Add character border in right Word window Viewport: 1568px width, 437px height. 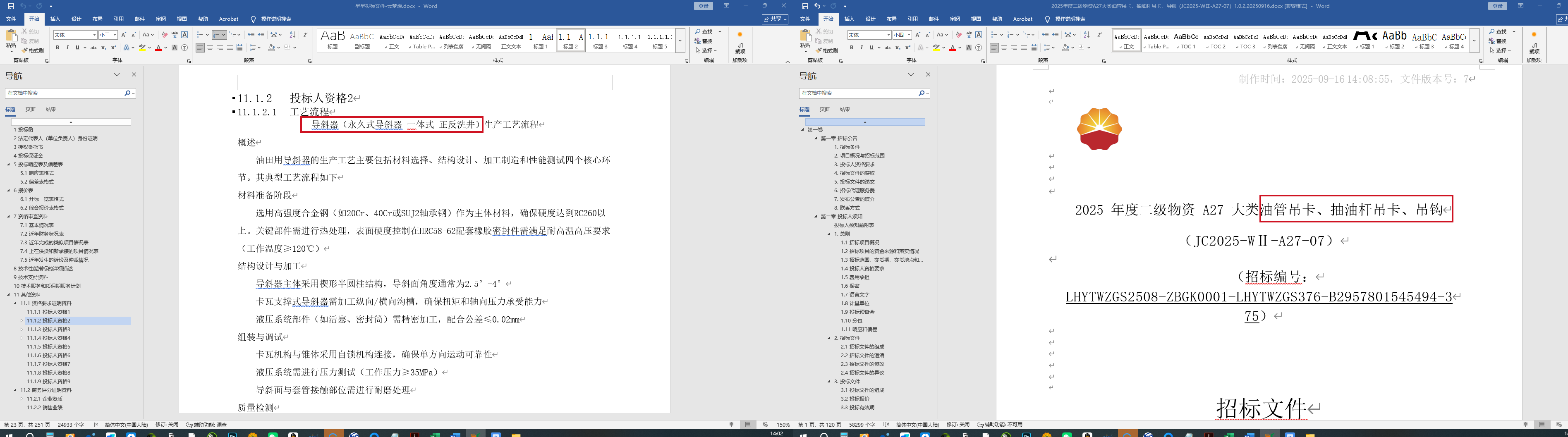tap(979, 35)
